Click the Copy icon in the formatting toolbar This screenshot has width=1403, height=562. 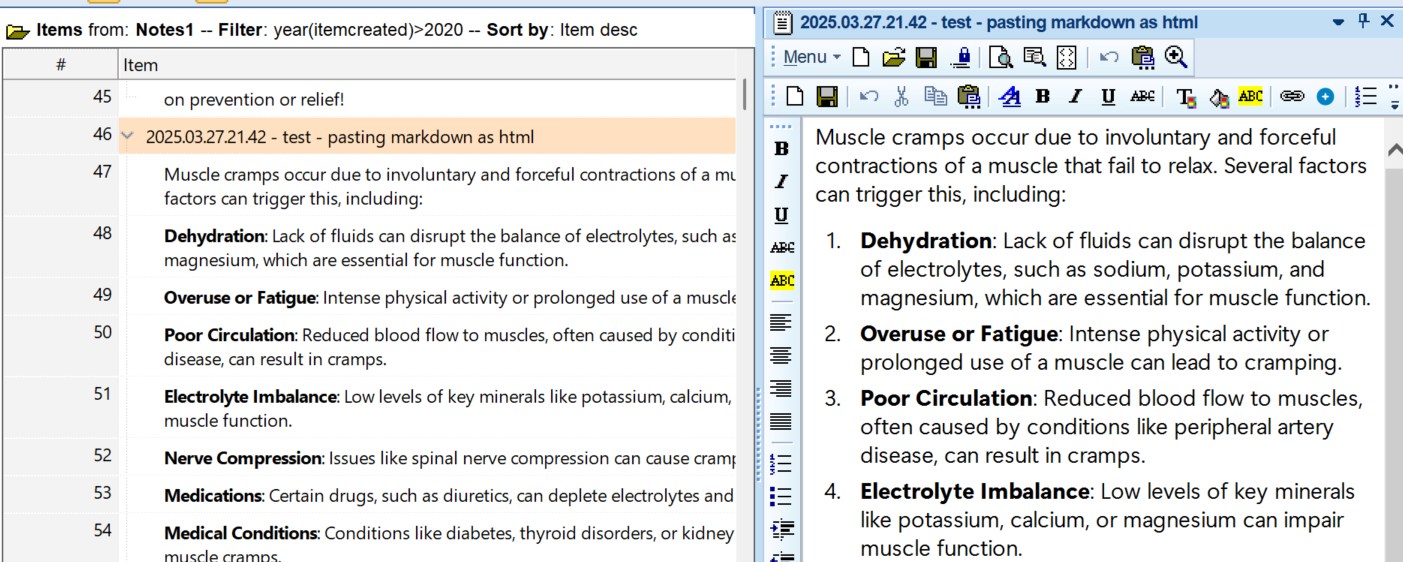tap(935, 96)
